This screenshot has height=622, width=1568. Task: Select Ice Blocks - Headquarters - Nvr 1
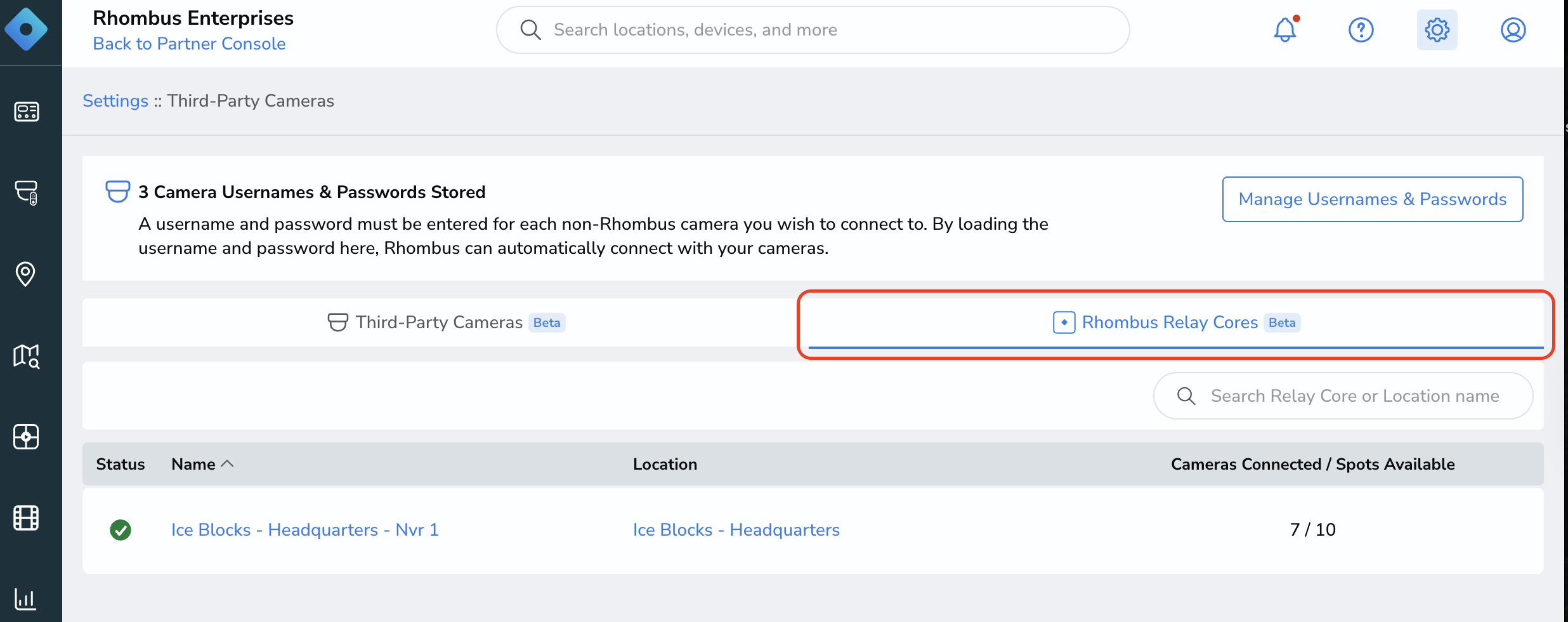click(305, 529)
